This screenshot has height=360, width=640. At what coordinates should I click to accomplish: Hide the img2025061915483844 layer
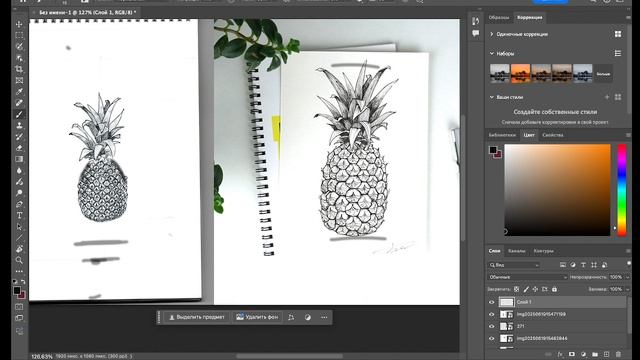tap(491, 338)
